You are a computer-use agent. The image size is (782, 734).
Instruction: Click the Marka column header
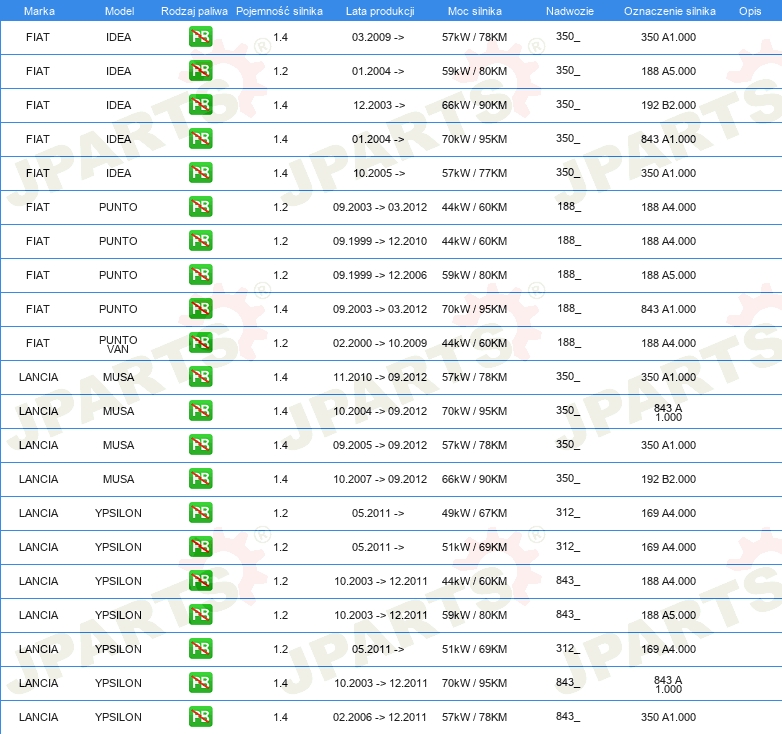click(x=39, y=11)
